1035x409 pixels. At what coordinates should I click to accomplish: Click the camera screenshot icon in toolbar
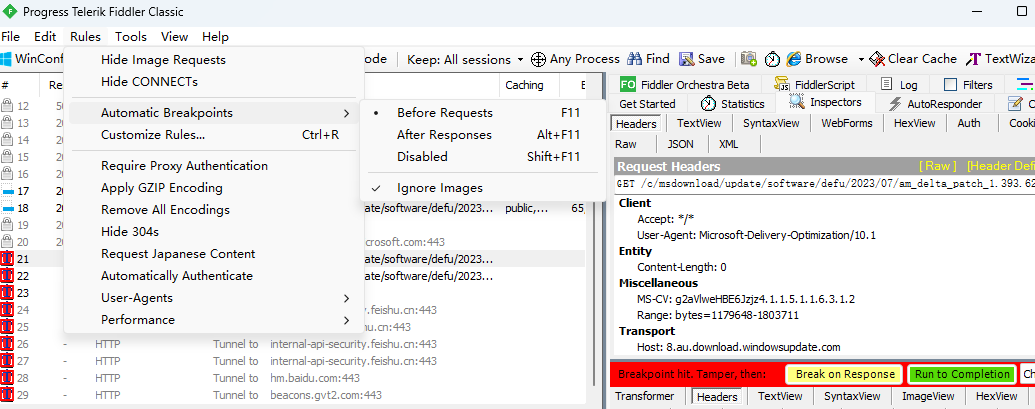[748, 59]
